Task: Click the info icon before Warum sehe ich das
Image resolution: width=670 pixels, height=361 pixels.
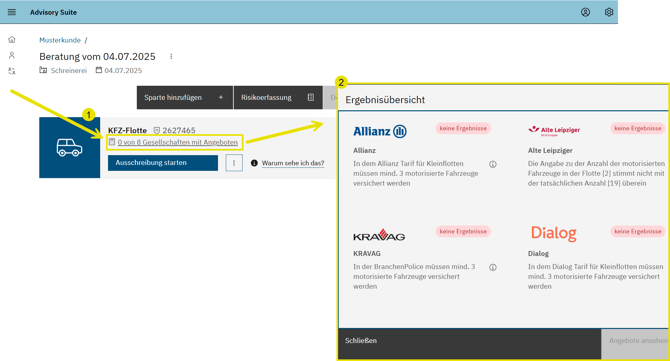Action: (x=254, y=163)
